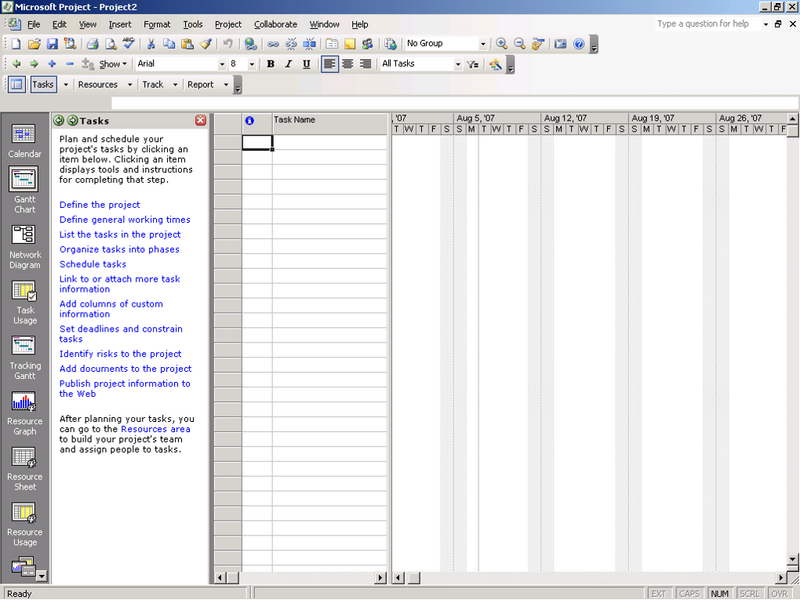Screen dimensions: 800x600
Task: Toggle Align Right button
Action: click(365, 64)
